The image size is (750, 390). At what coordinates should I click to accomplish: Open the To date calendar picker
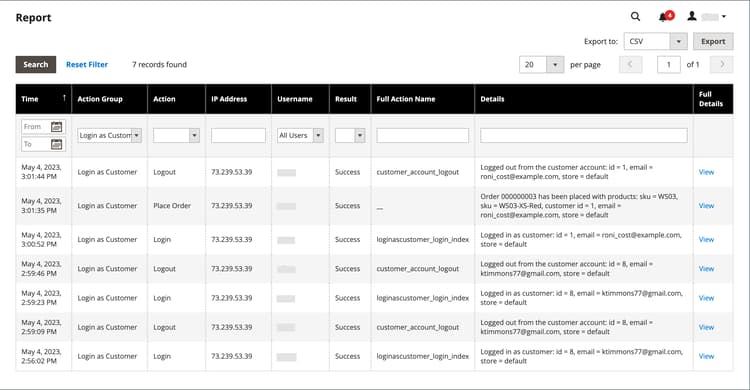coord(56,144)
